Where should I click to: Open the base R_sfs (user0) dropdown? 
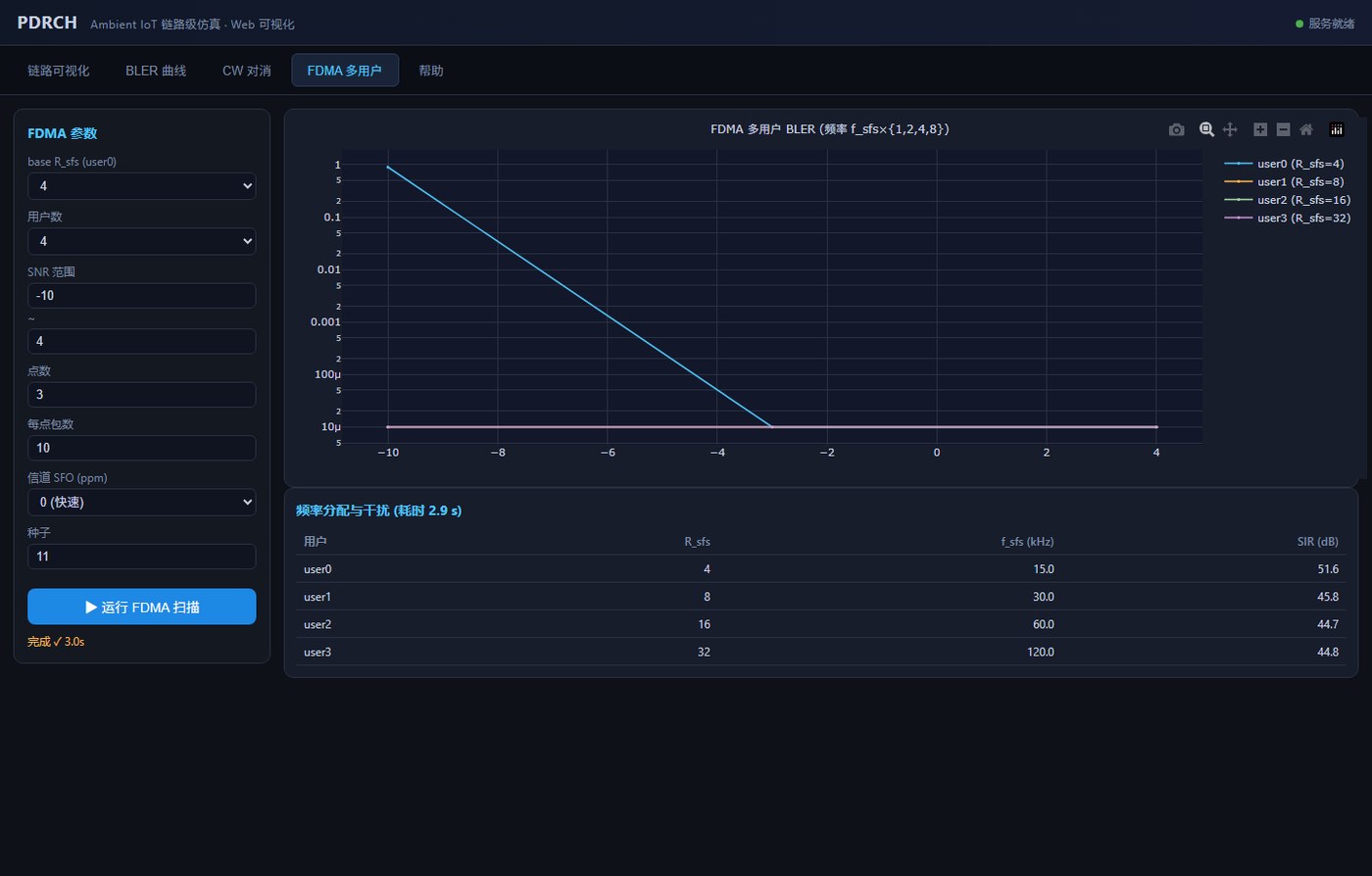142,186
